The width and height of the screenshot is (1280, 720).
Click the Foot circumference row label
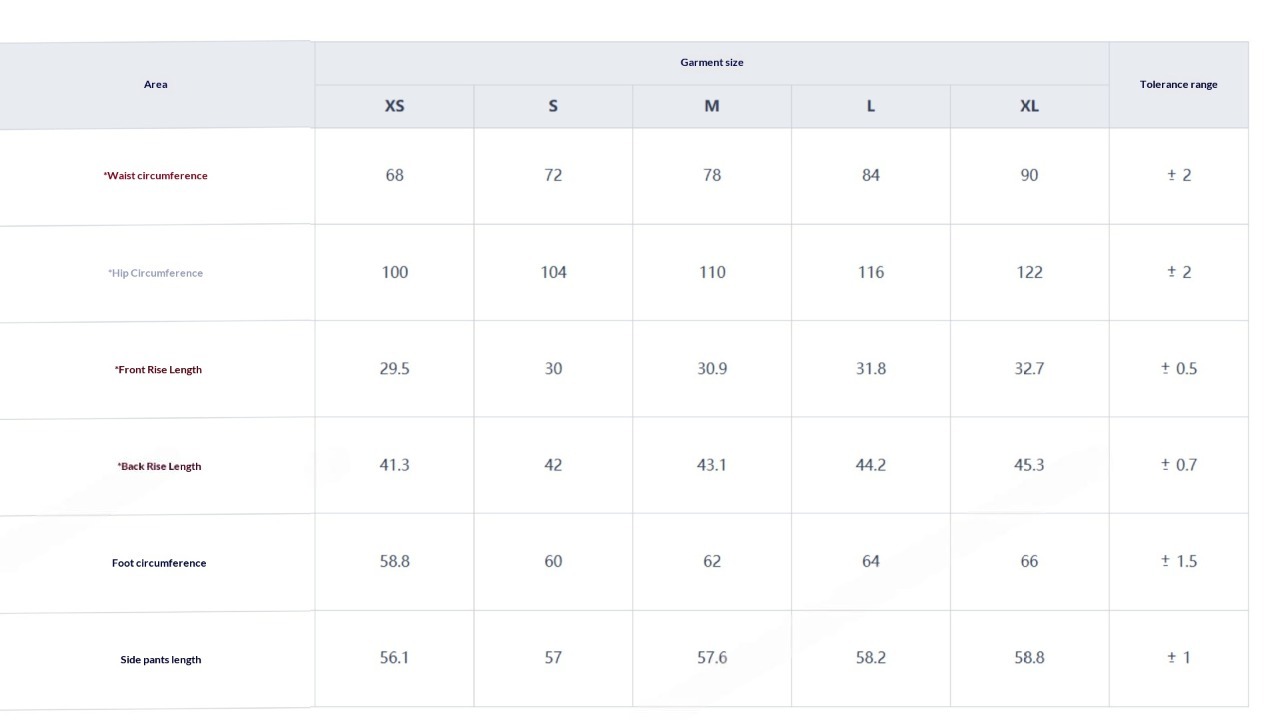point(159,563)
